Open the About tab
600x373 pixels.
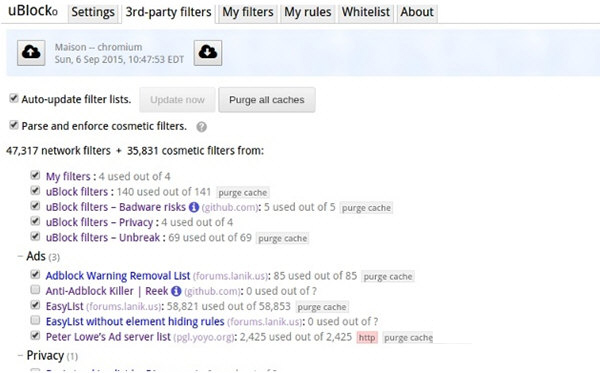pyautogui.click(x=417, y=12)
